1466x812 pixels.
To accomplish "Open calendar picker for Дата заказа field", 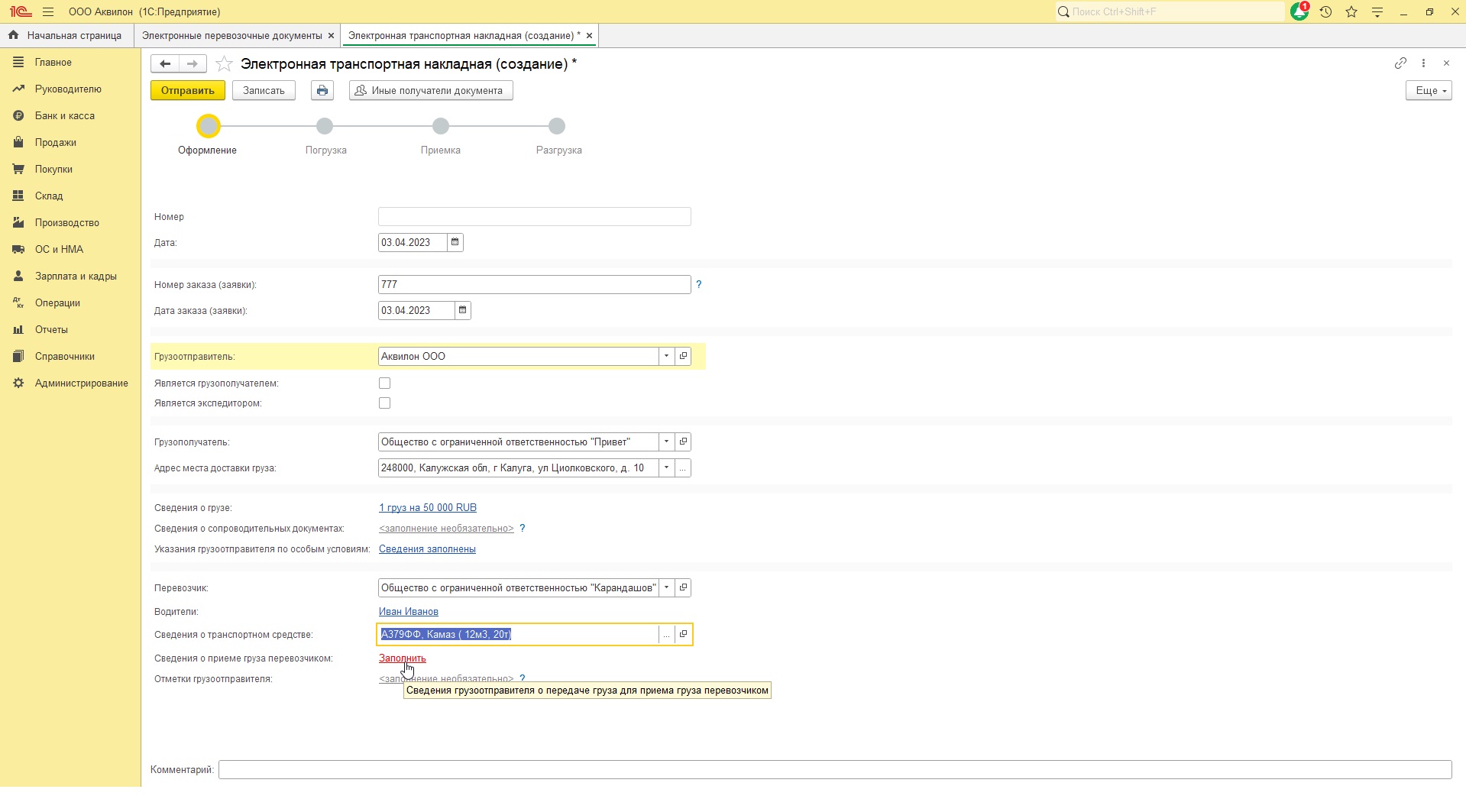I will [x=462, y=310].
